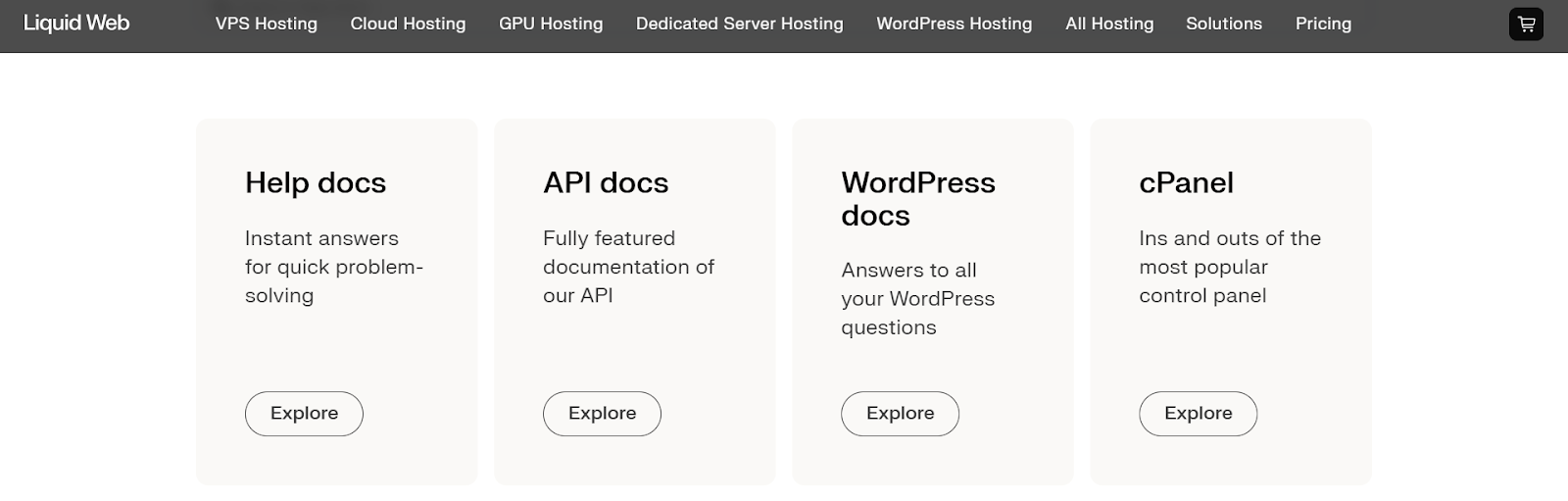
Task: Explore the cPanel card
Action: point(1198,414)
